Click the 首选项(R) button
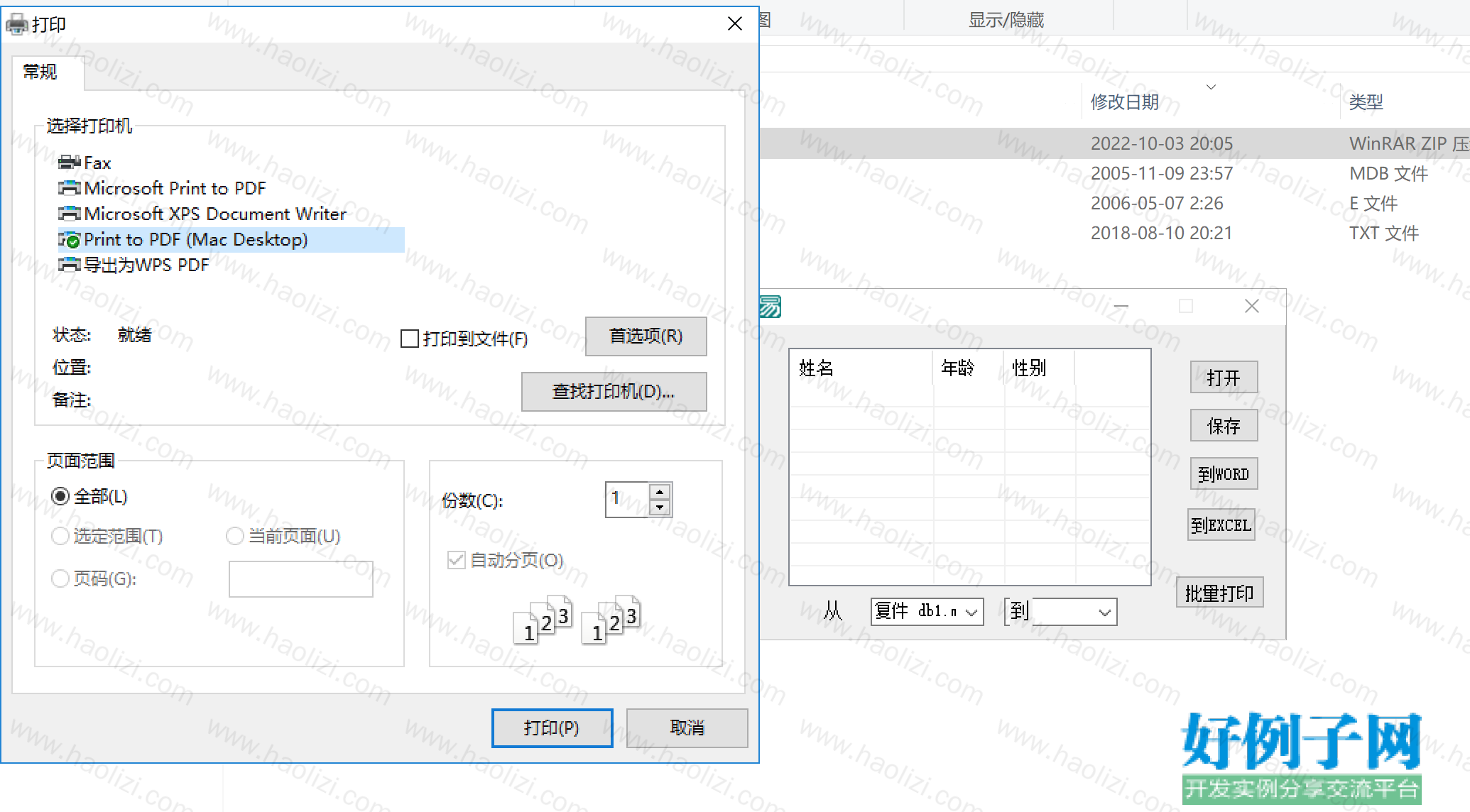Screen dimensions: 1470x812 pos(646,336)
